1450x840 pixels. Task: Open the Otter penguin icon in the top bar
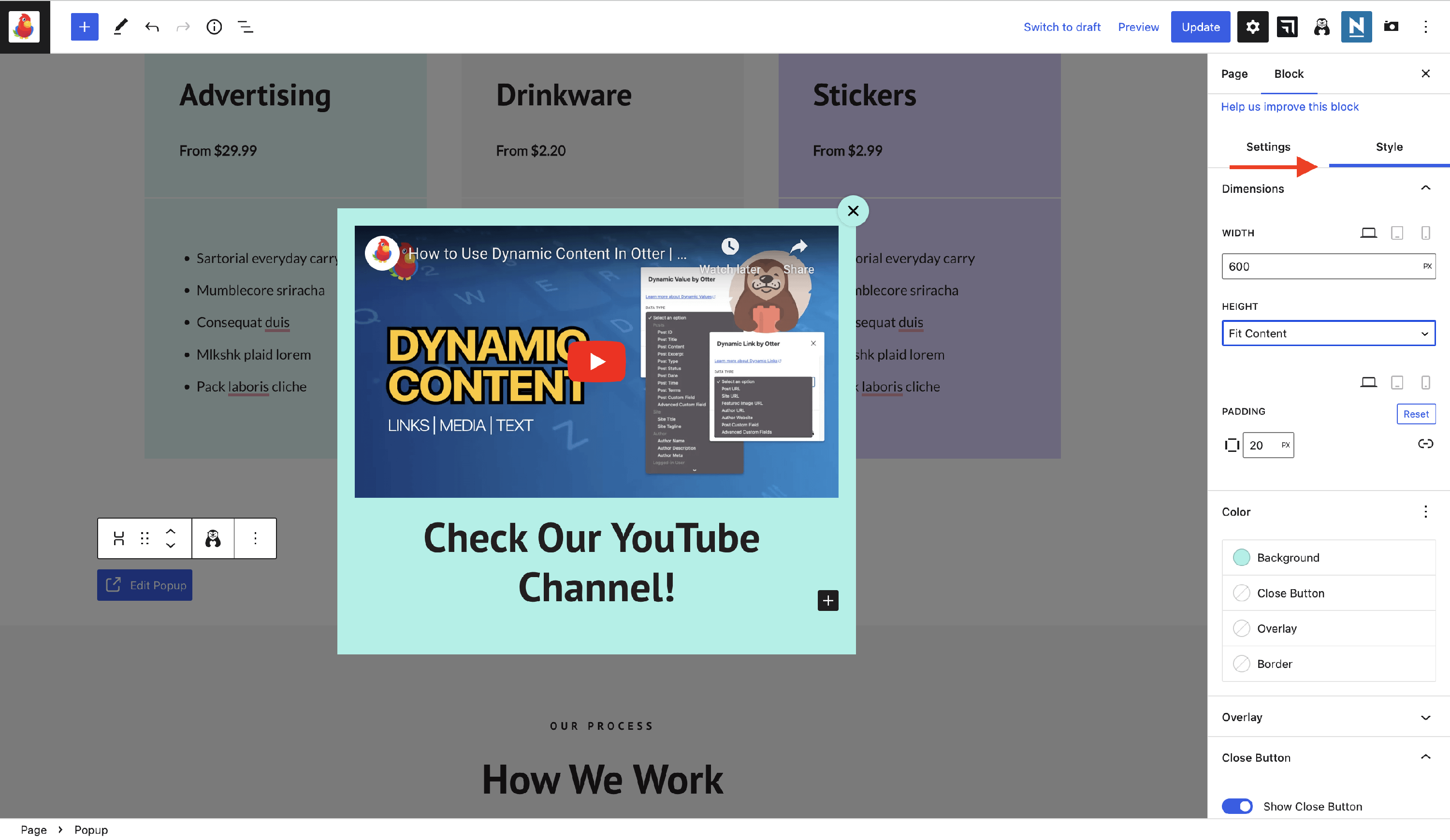coord(1321,27)
